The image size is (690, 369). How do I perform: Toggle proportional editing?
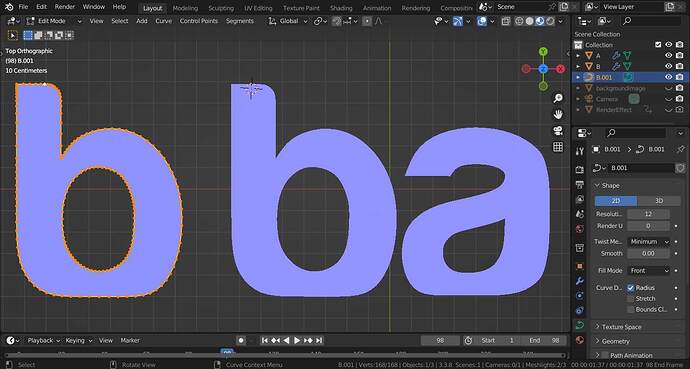click(367, 21)
